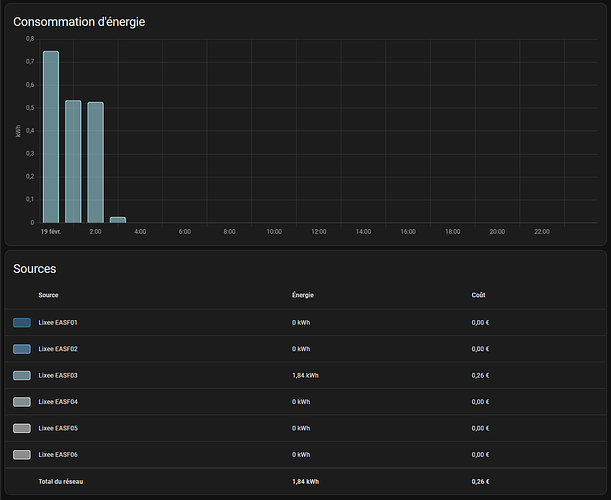Click the Lixee EASF06 color swatch
The width and height of the screenshot is (611, 500).
pyautogui.click(x=22, y=455)
